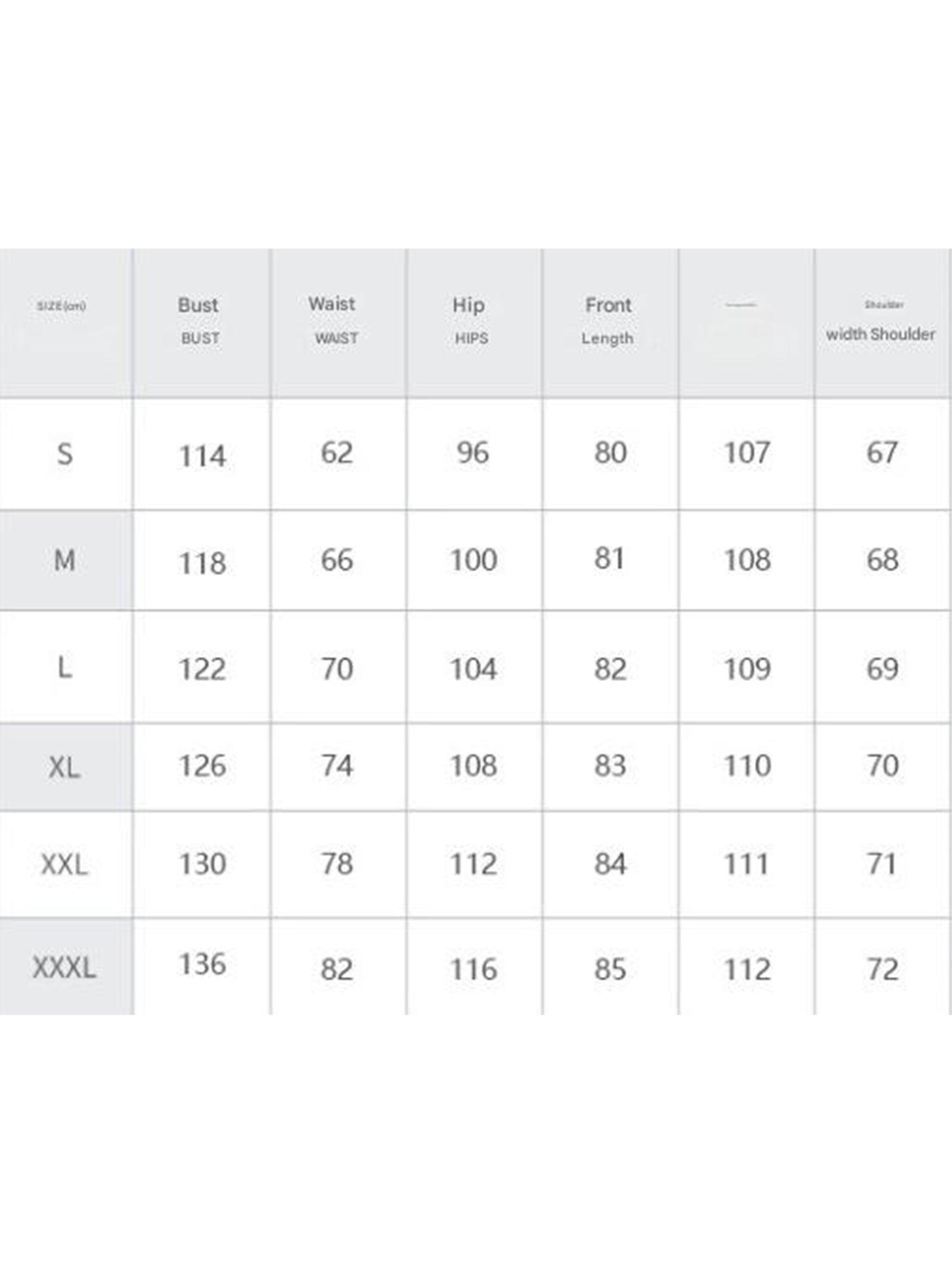Click hip value 104 for size L
The image size is (952, 1263).
coord(473,669)
